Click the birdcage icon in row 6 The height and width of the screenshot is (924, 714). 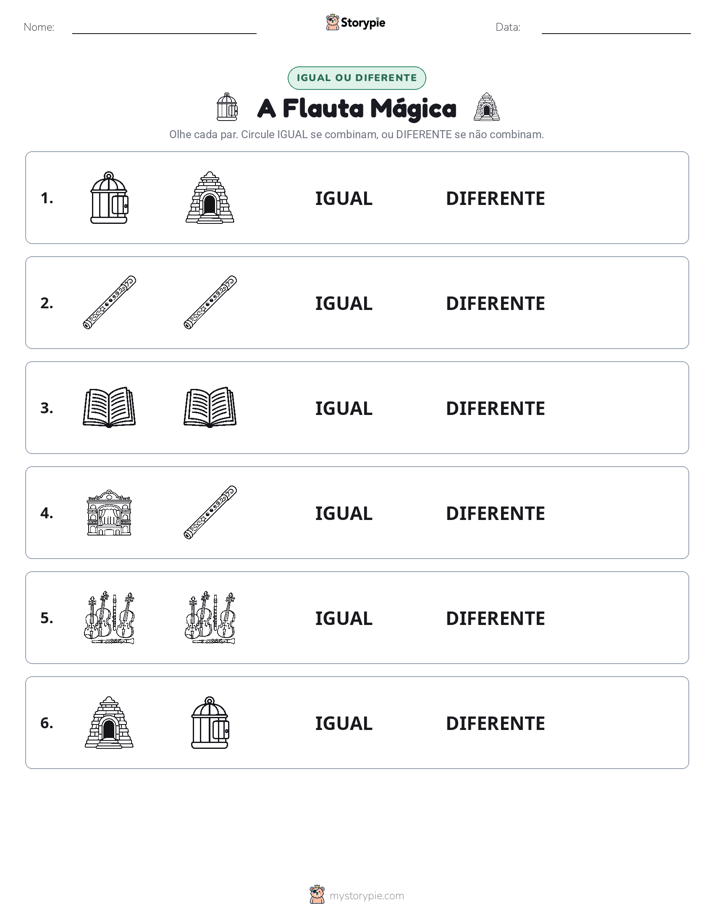coord(210,722)
